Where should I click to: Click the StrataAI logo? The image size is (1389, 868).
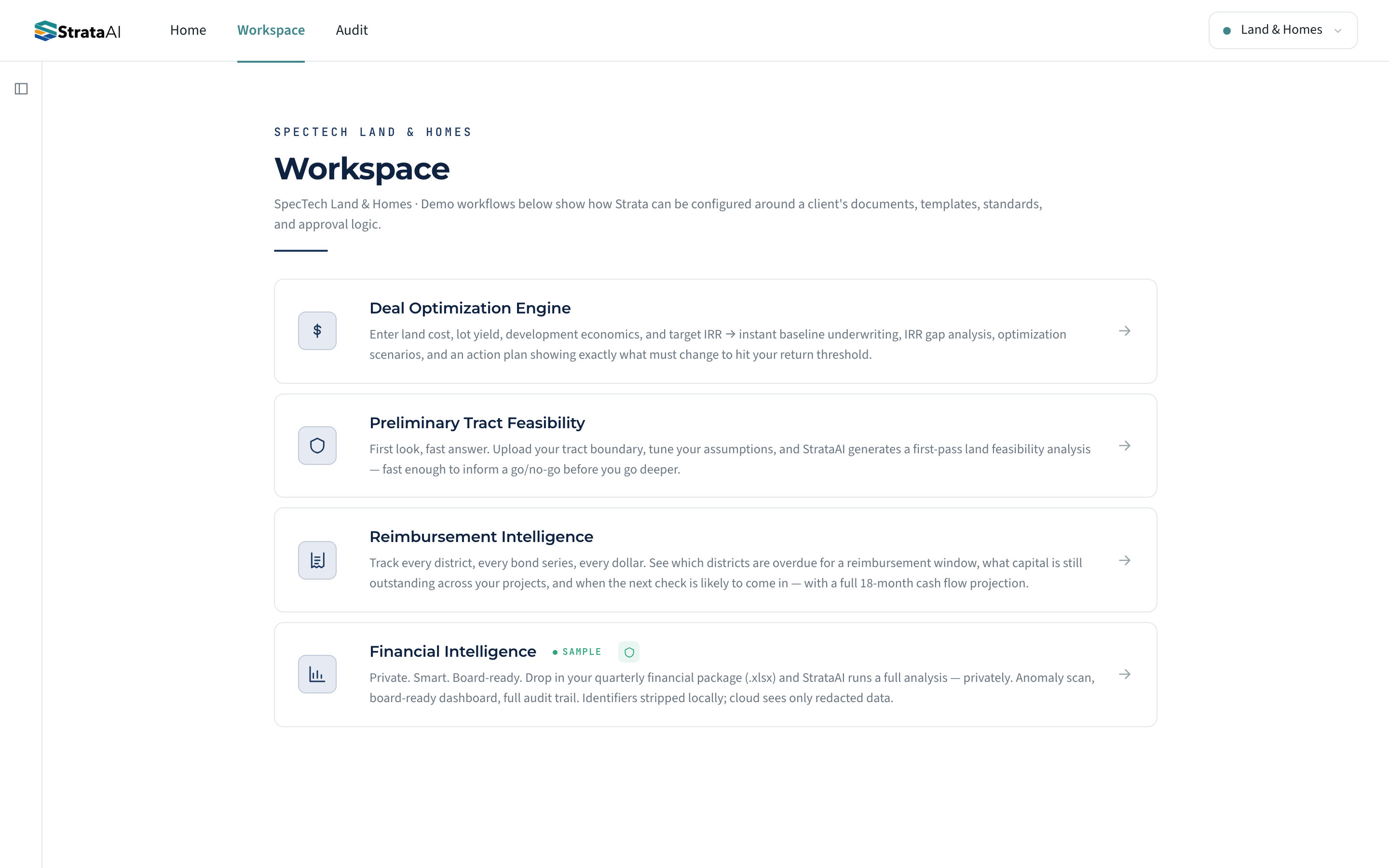pos(78,31)
